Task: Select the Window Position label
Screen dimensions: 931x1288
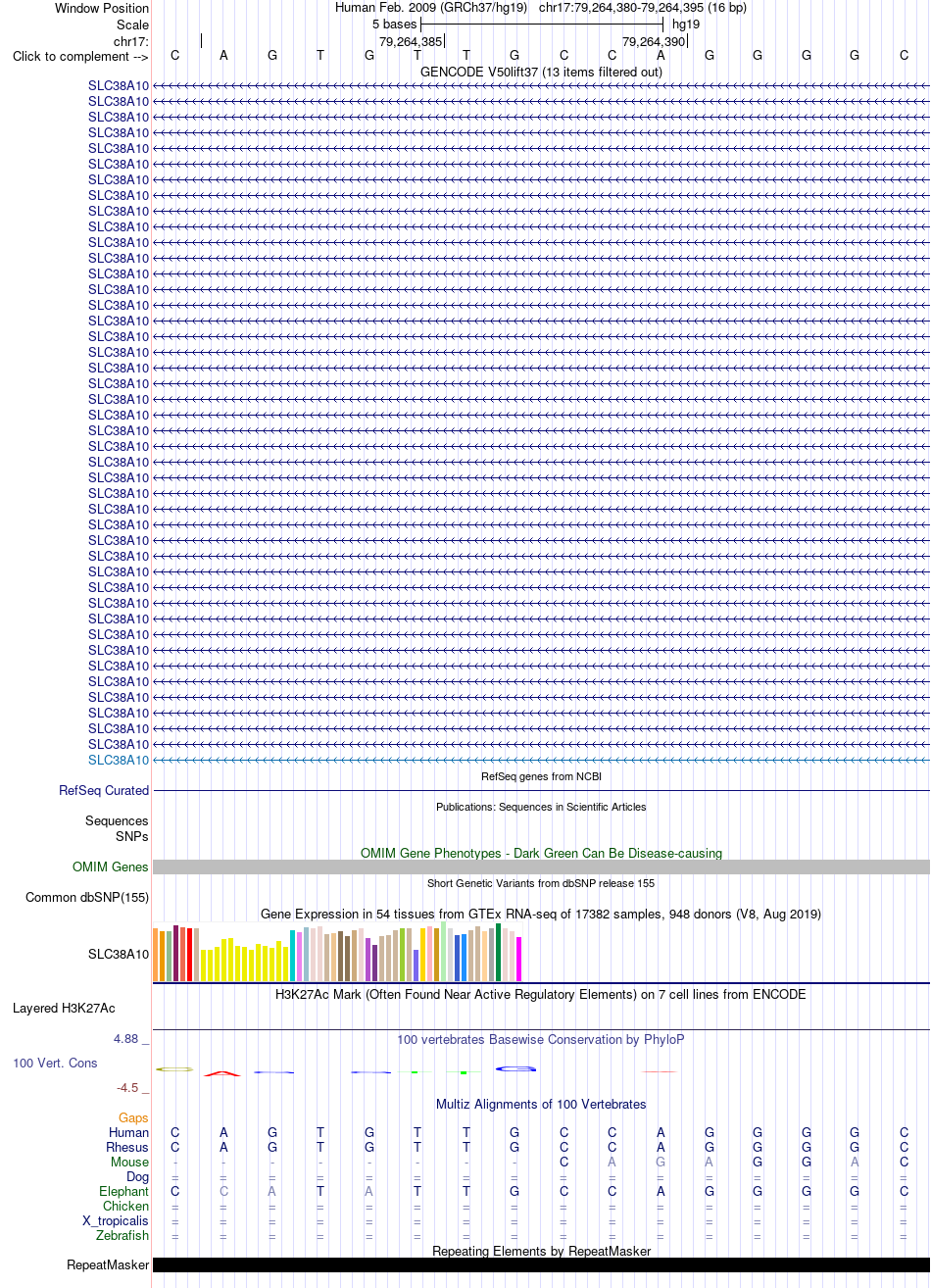Action: (x=102, y=9)
